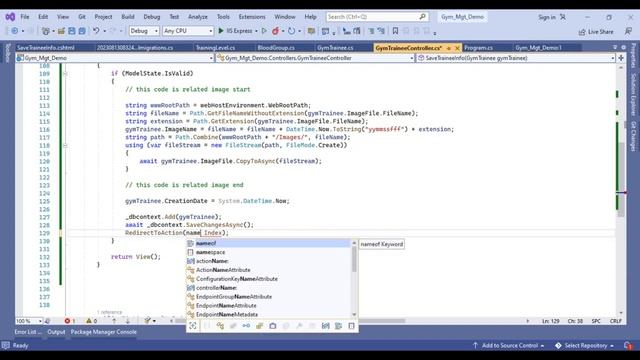Click the Save All icon
Image resolution: width=640 pixels, height=360 pixels.
pos(82,31)
